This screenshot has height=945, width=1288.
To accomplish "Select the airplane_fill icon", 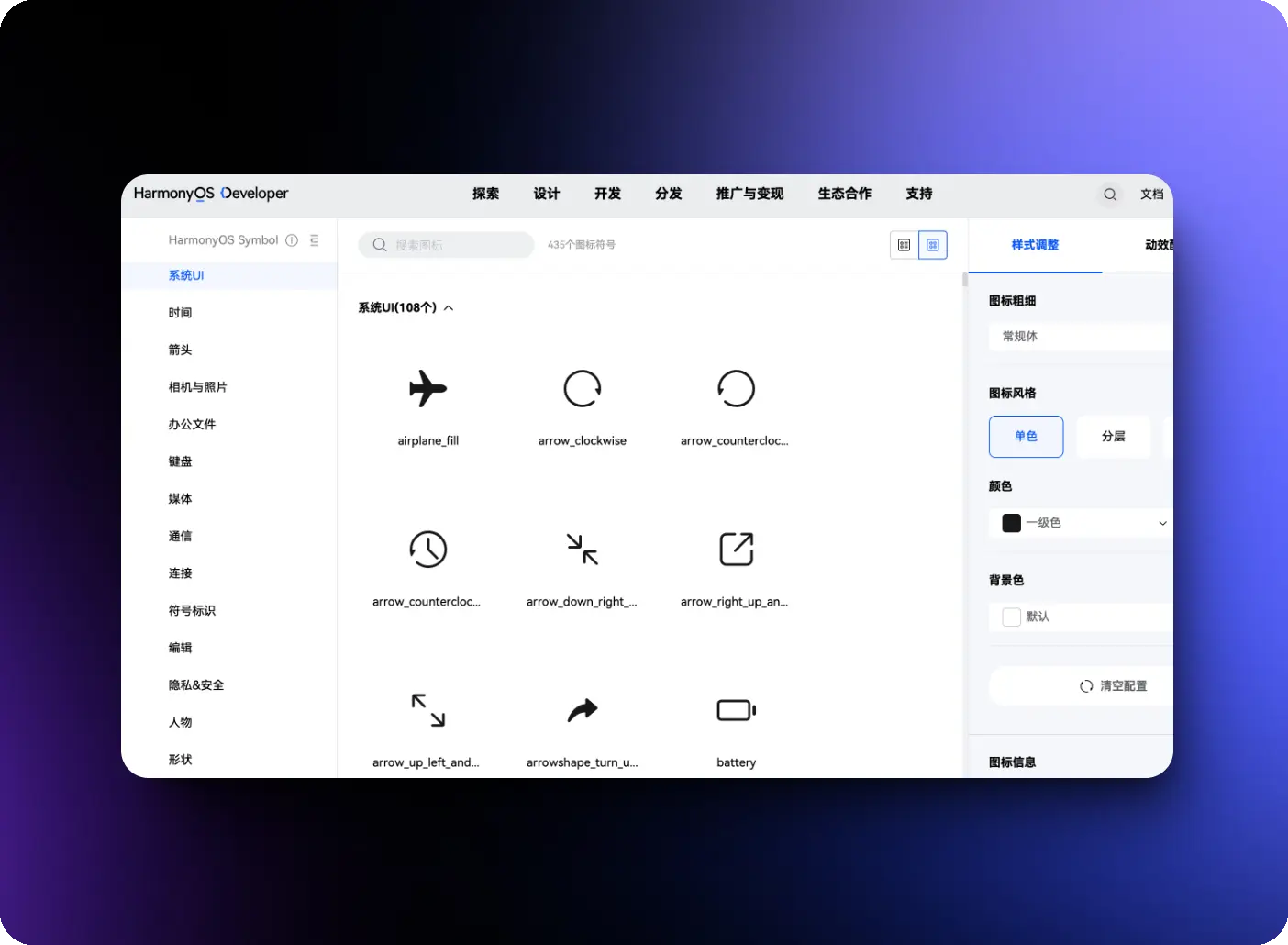I will (x=427, y=389).
